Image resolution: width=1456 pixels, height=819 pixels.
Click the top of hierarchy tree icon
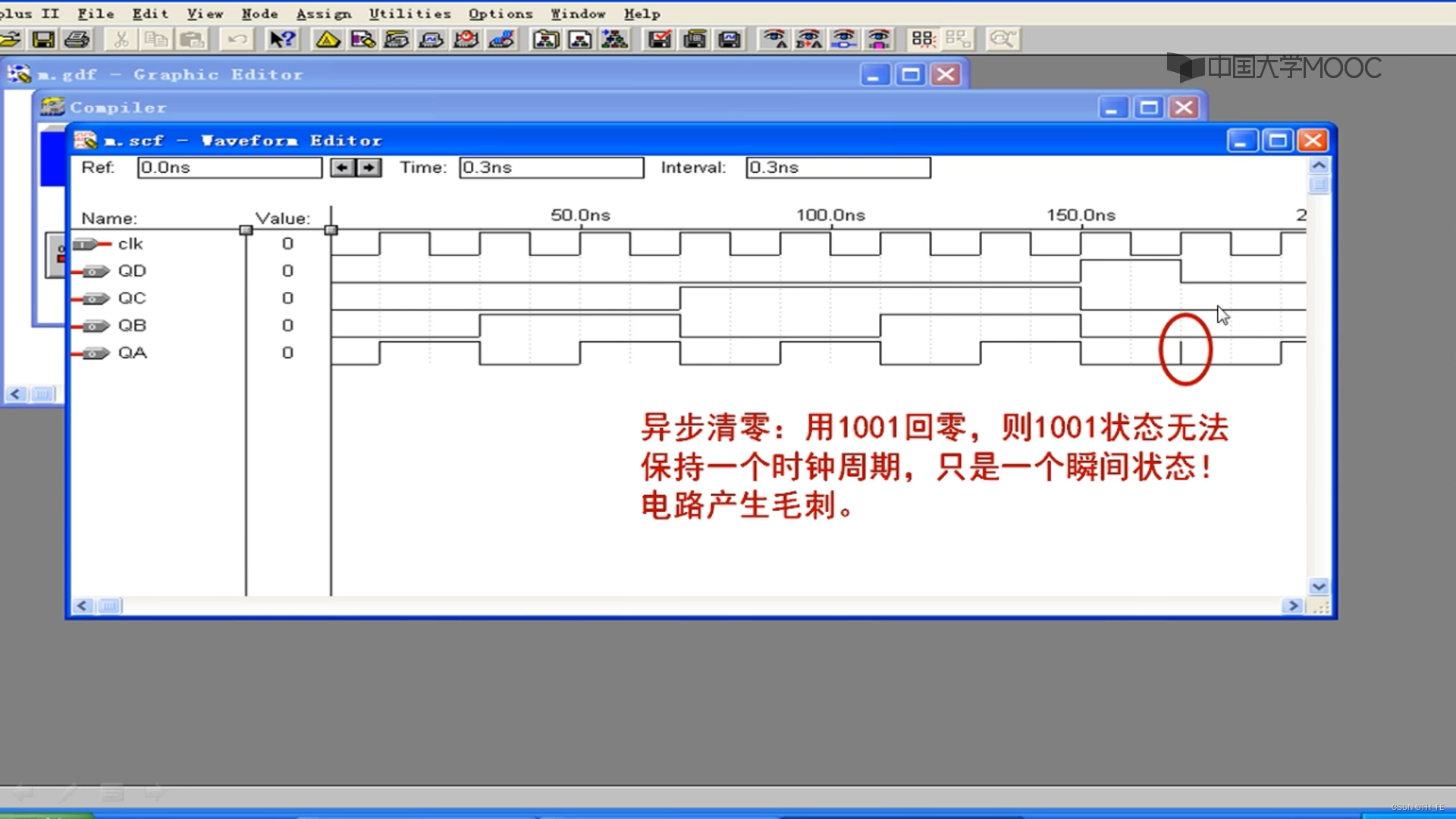(x=615, y=39)
